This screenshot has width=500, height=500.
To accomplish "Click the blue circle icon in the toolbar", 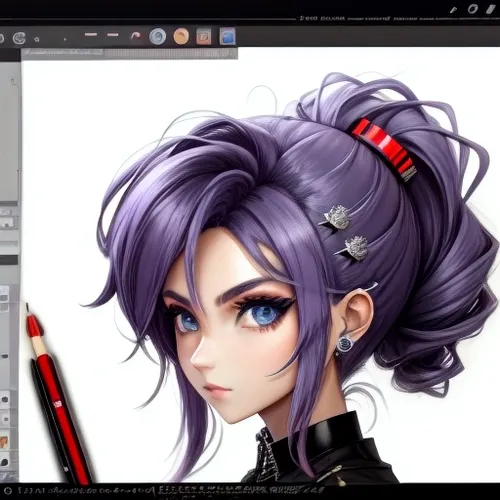I will (158, 36).
